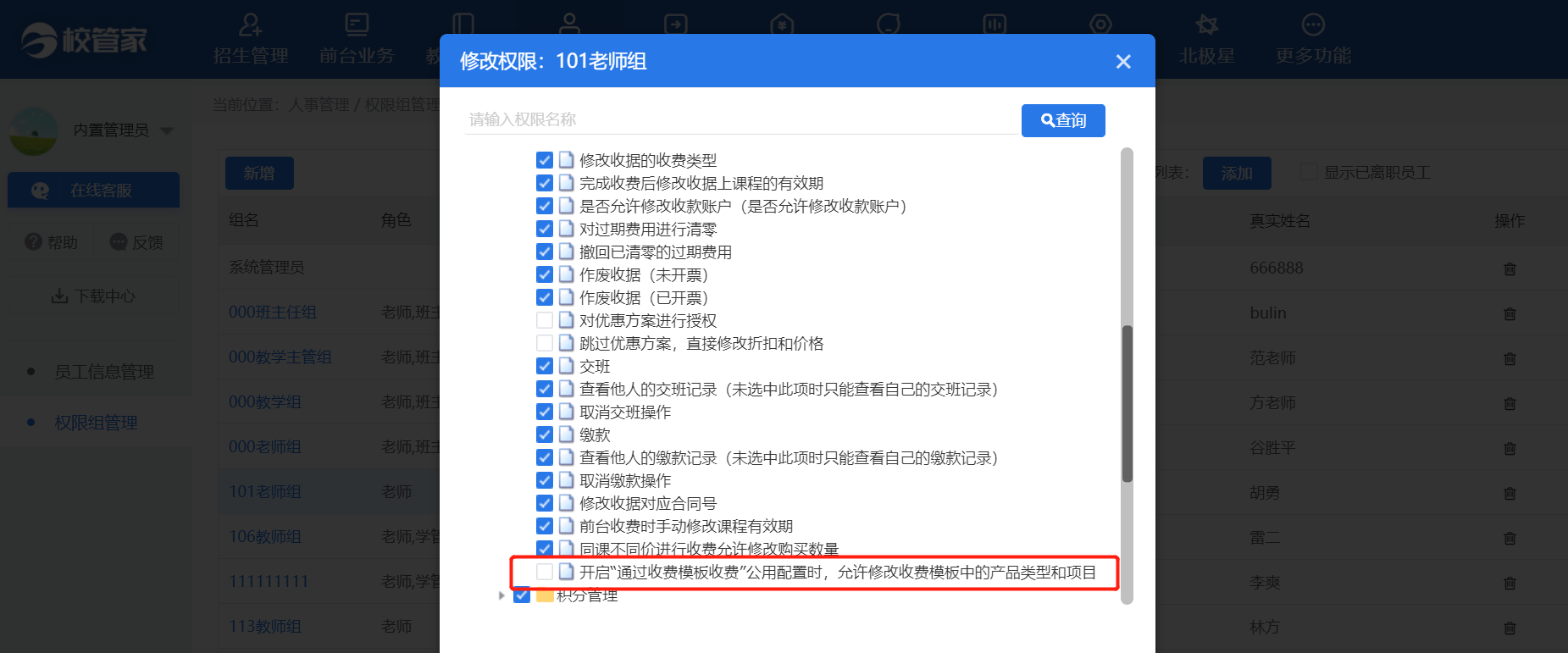Open the 000班主任组 group link
Screen dimensions: 1568x653
coord(273,313)
